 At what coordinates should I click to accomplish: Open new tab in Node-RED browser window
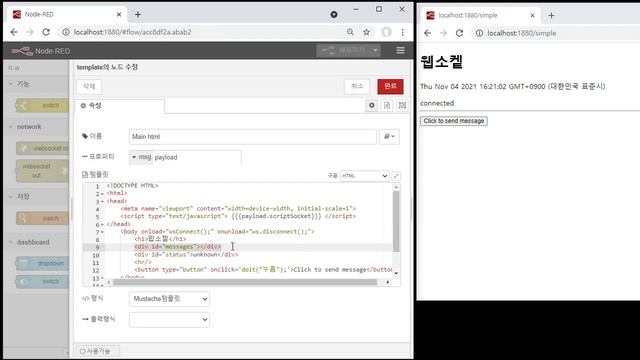(138, 15)
